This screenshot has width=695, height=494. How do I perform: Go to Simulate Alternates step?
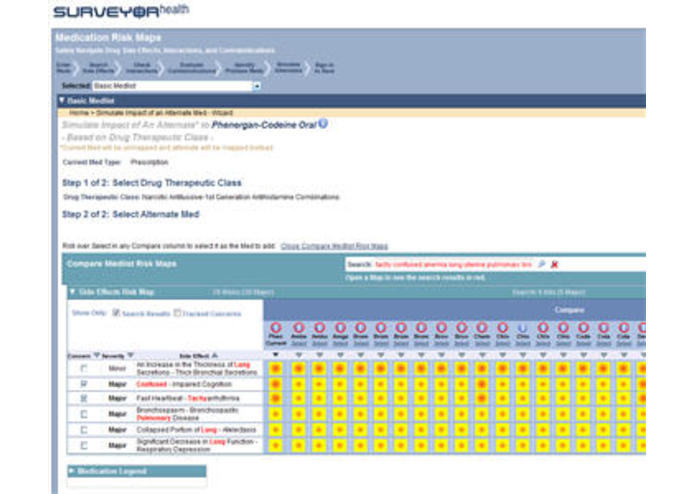pyautogui.click(x=288, y=67)
